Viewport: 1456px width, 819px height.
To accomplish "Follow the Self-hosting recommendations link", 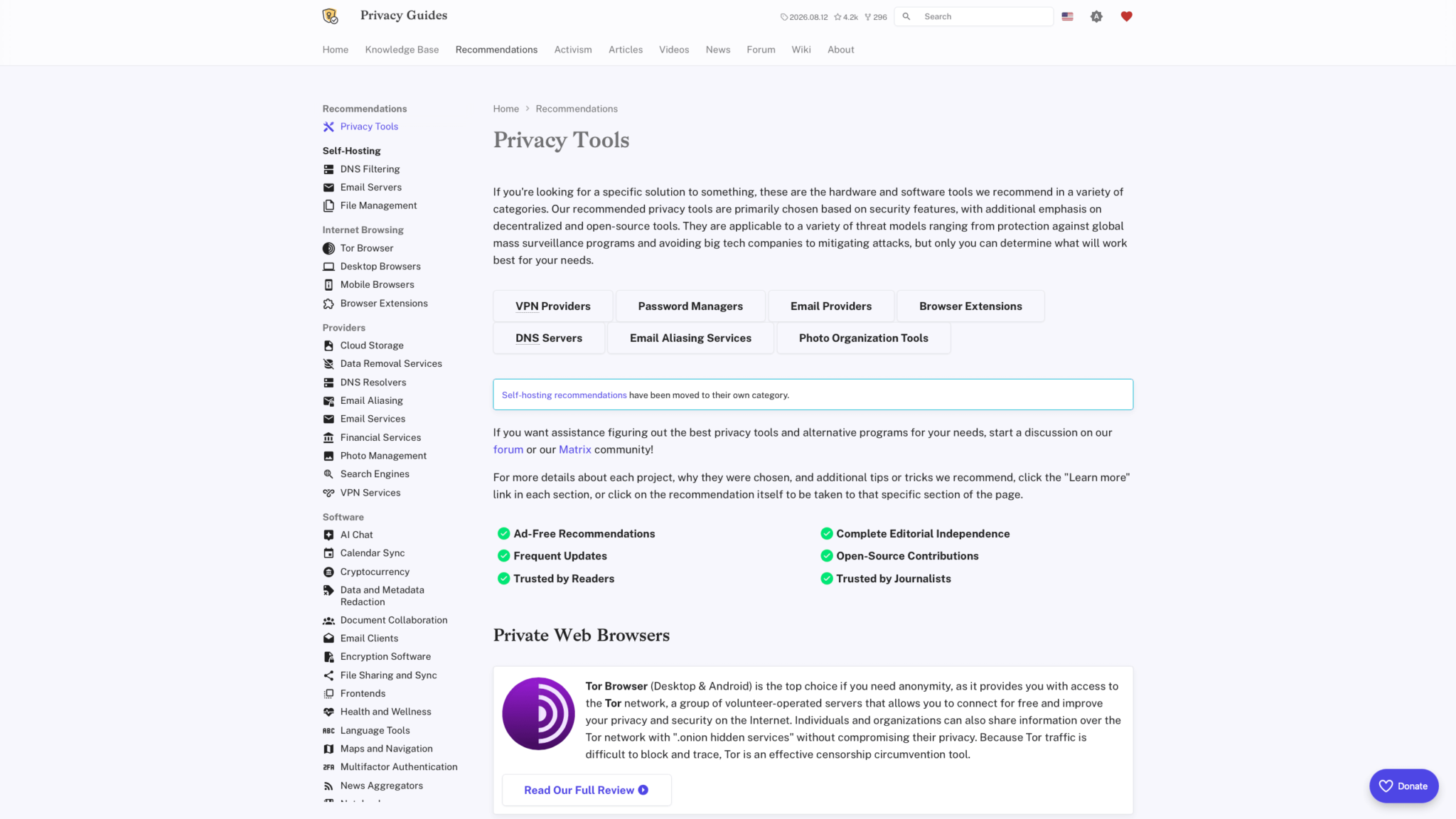I will (x=564, y=395).
